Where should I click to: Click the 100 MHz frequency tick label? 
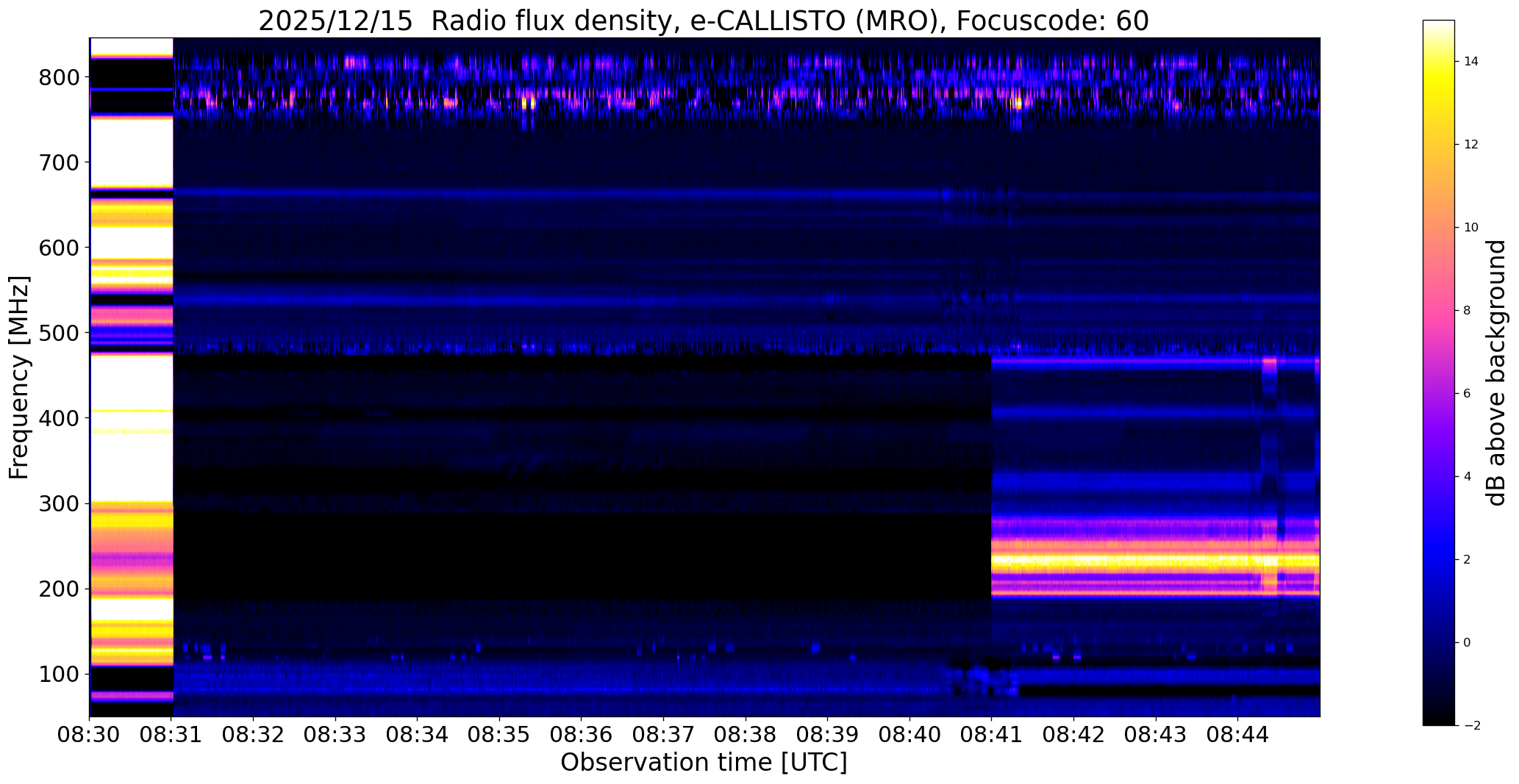(57, 674)
